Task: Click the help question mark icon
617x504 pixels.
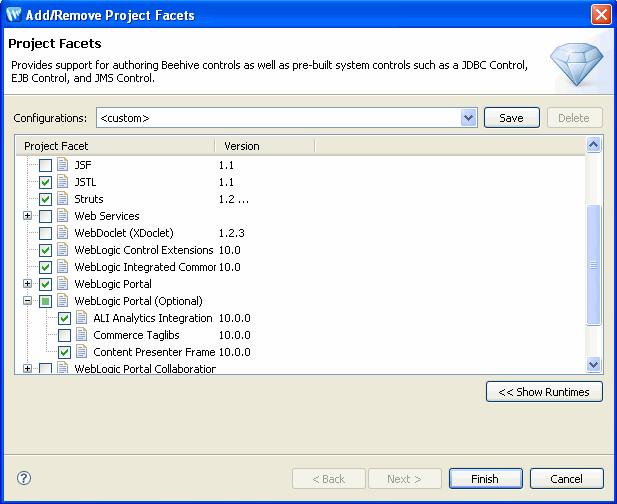Action: pyautogui.click(x=24, y=478)
